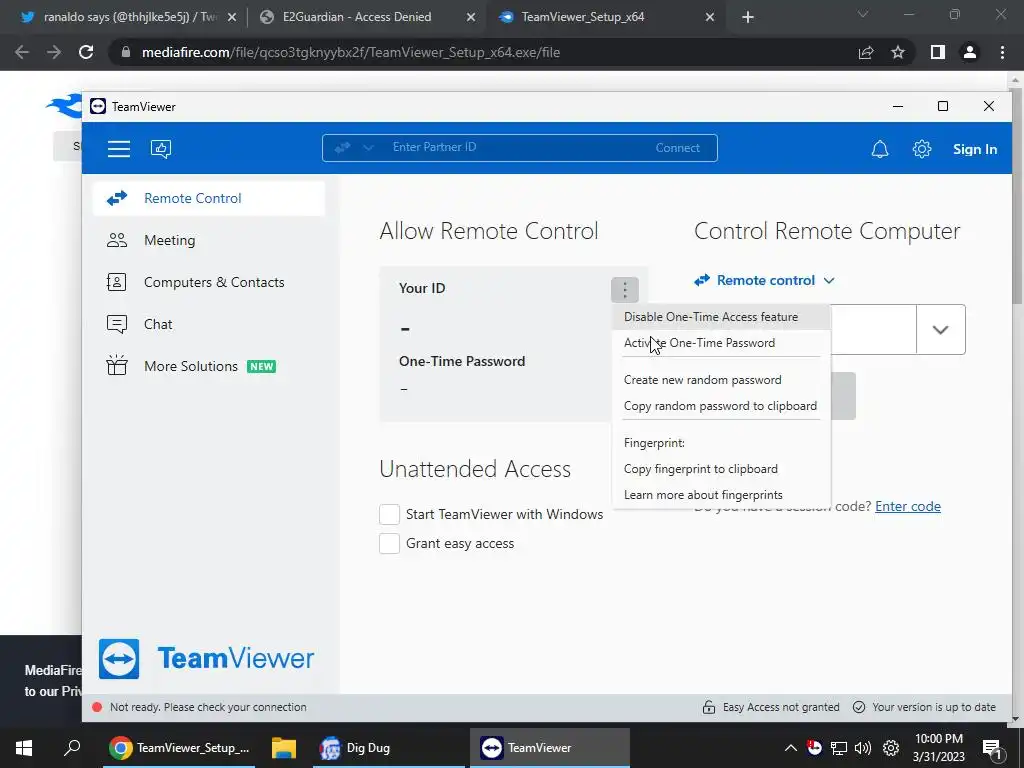This screenshot has height=768, width=1024.
Task: Check the Grant easy access box
Action: click(389, 543)
